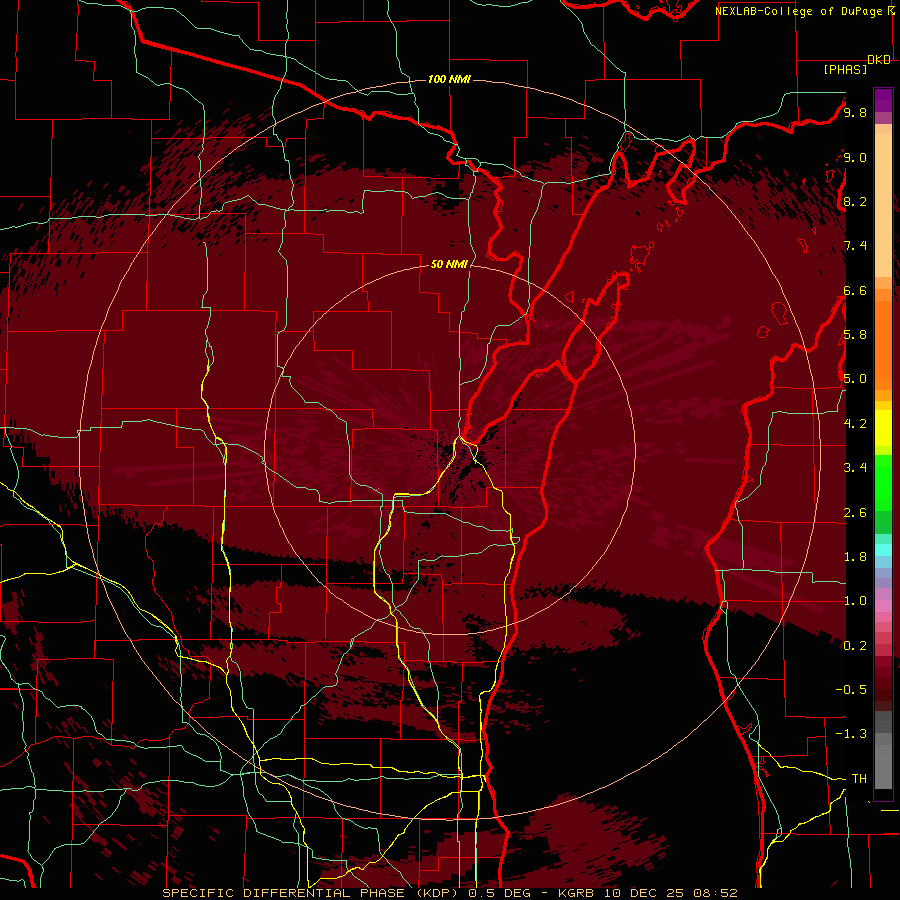
Task: Select the 1.8 scale value
Action: (x=855, y=557)
